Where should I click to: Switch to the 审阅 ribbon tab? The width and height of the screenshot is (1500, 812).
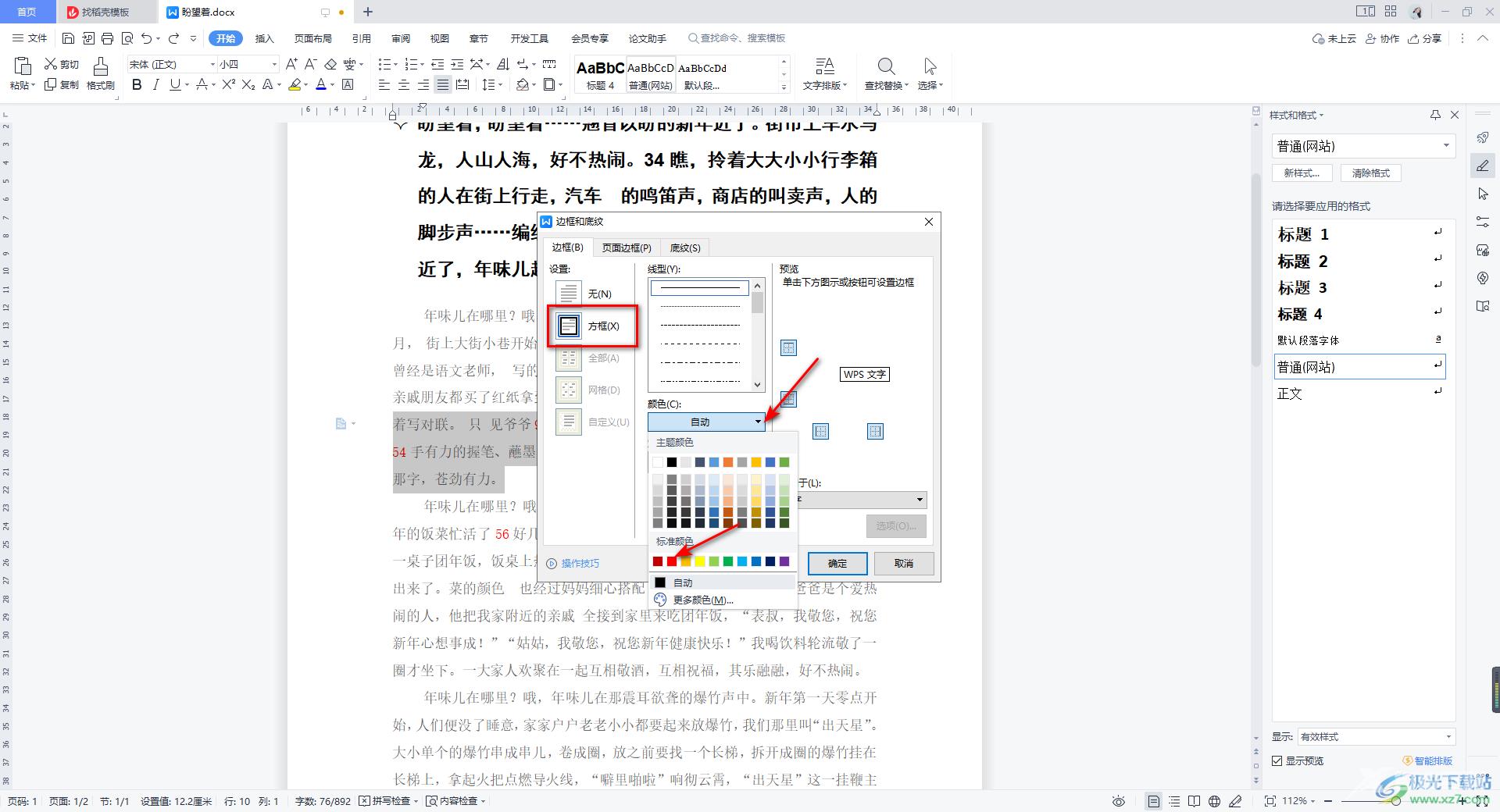(401, 38)
